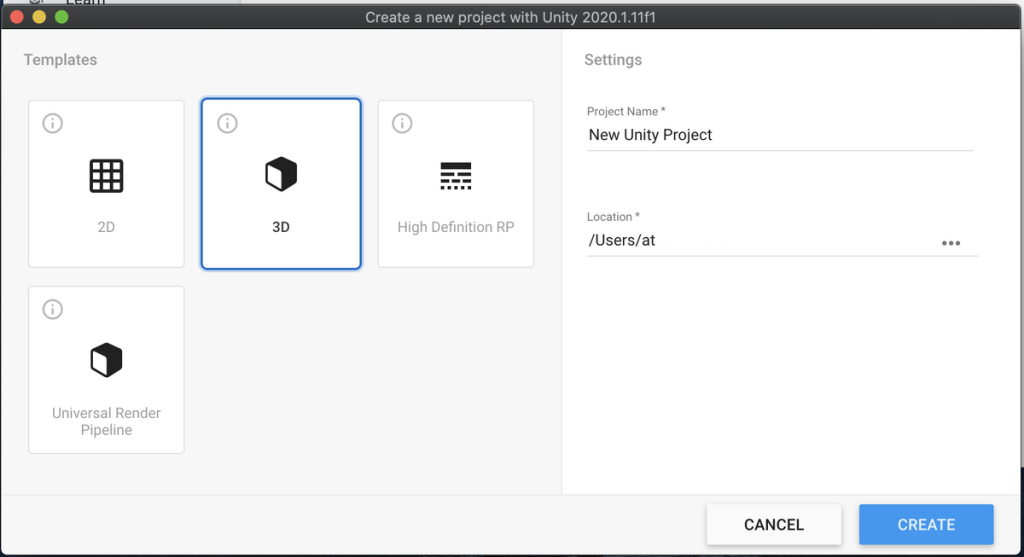The width and height of the screenshot is (1024, 557).
Task: Click the blue CREATE button
Action: (x=926, y=524)
